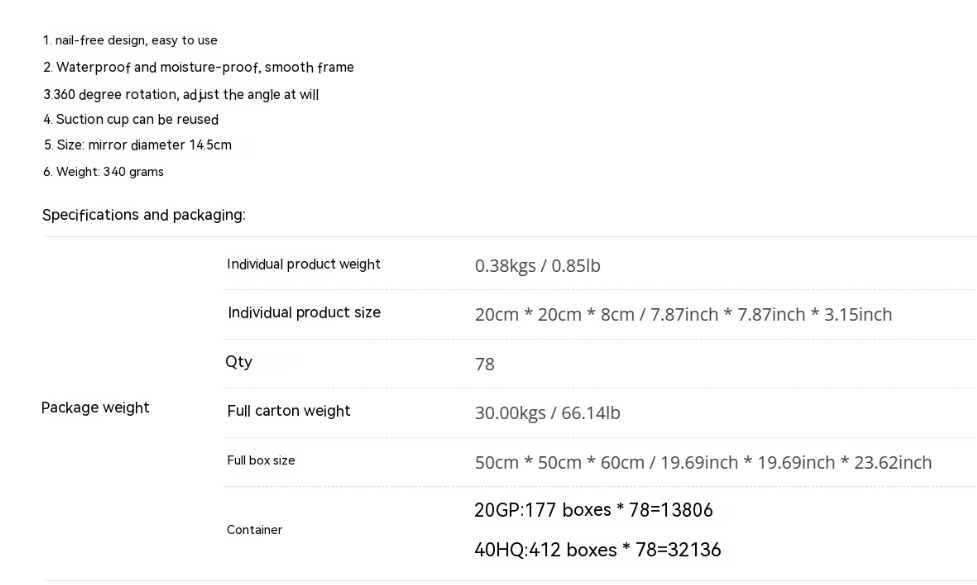977x585 pixels.
Task: Click the "Individual product weight" label
Action: point(303,265)
